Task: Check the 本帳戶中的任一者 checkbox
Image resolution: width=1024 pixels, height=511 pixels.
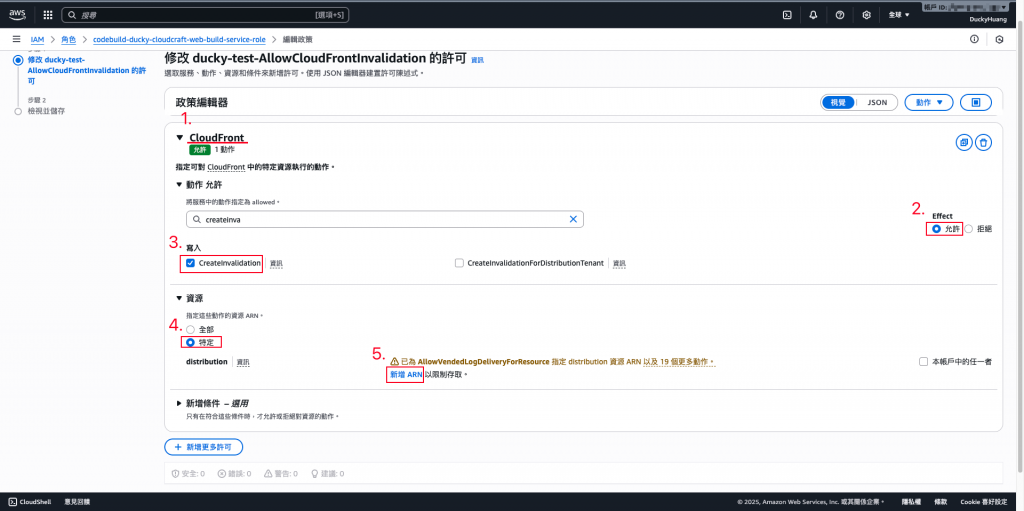Action: [x=923, y=361]
